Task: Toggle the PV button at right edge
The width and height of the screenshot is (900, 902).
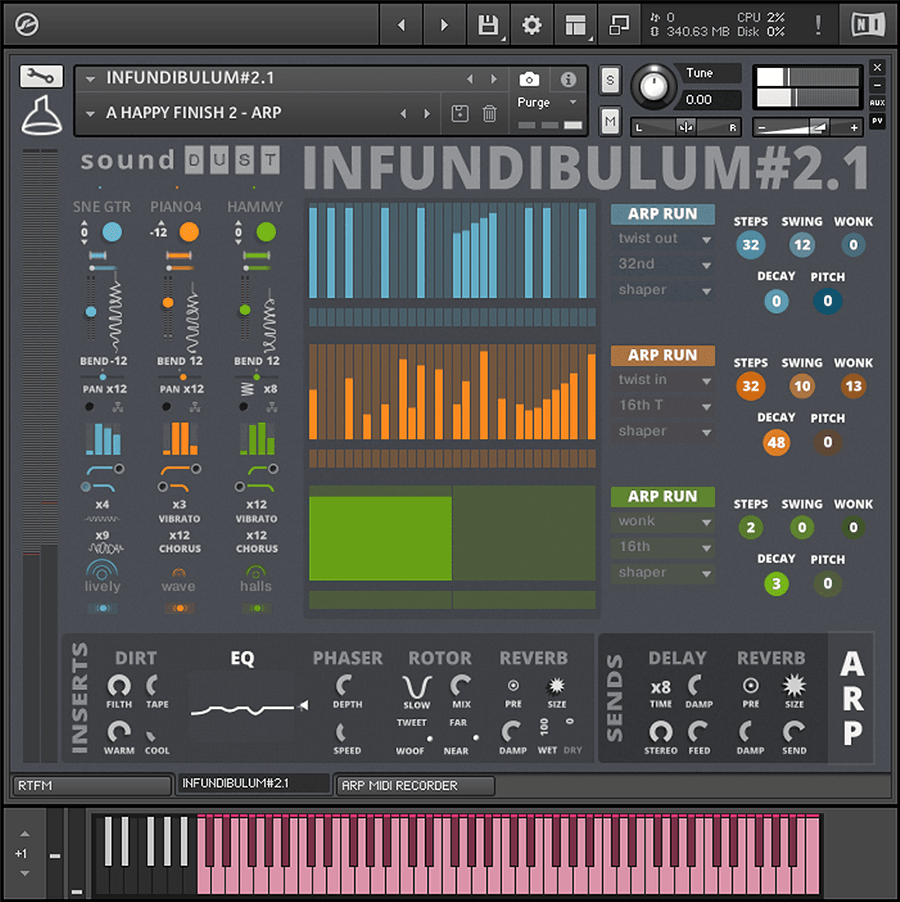Action: [877, 121]
